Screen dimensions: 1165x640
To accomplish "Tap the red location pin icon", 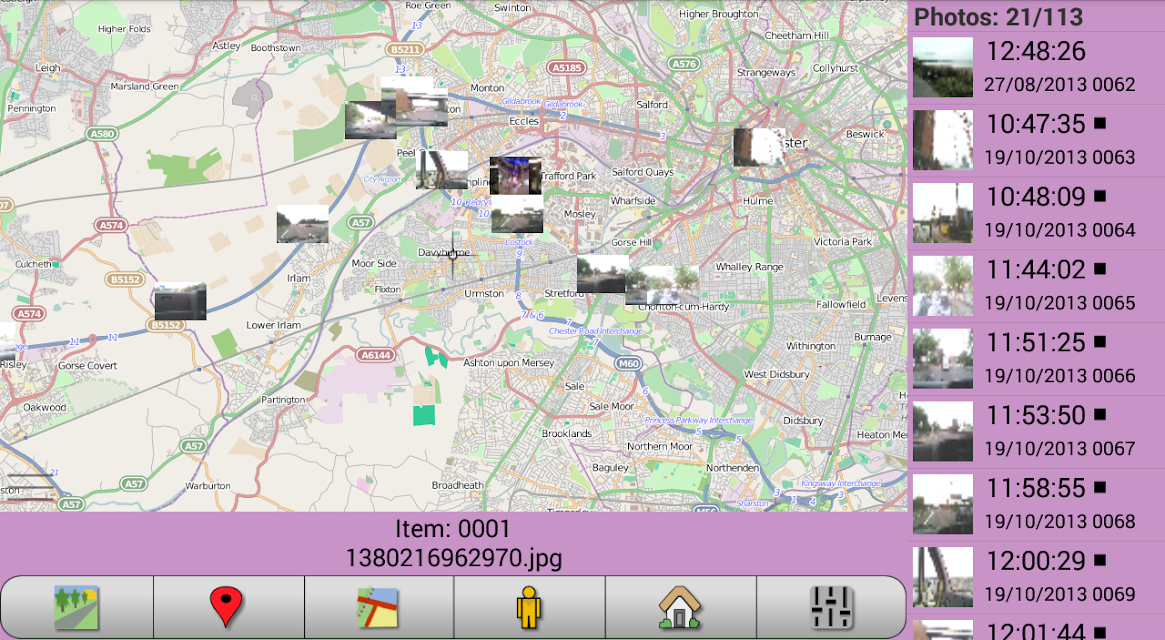I will [x=227, y=606].
